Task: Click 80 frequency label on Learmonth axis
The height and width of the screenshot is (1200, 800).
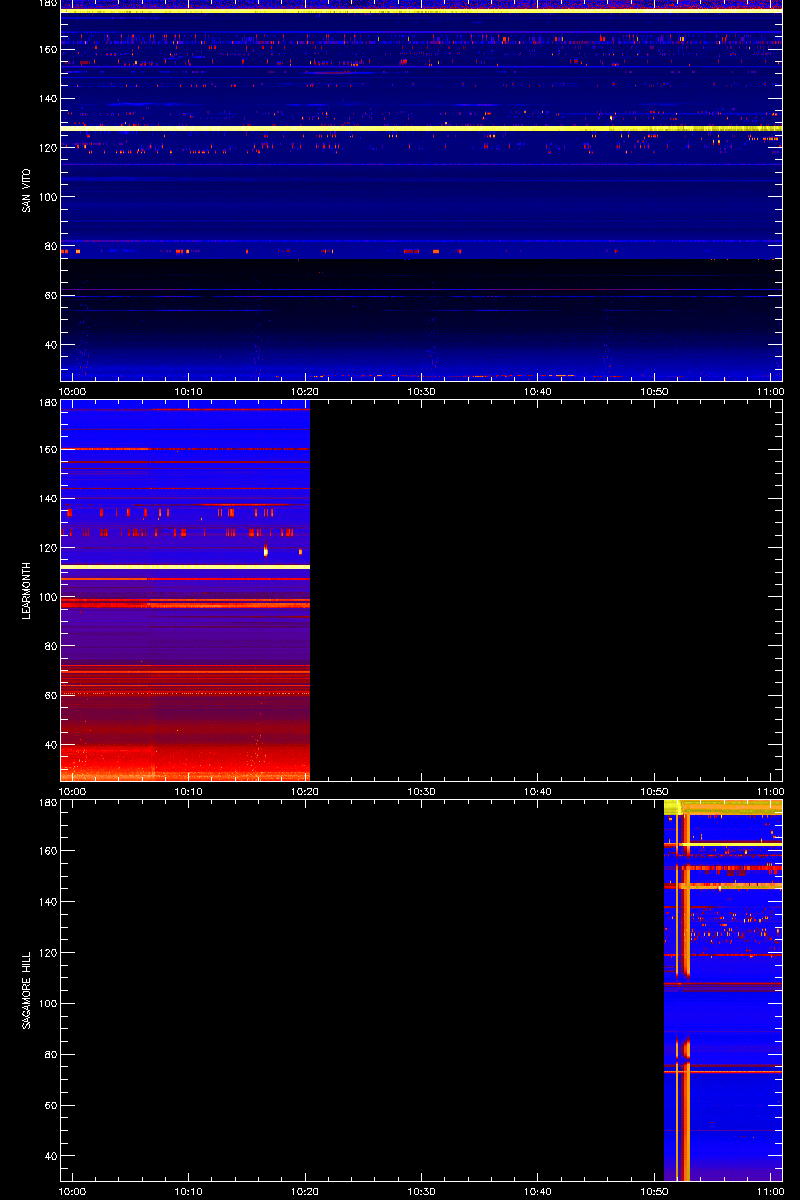Action: [x=50, y=646]
